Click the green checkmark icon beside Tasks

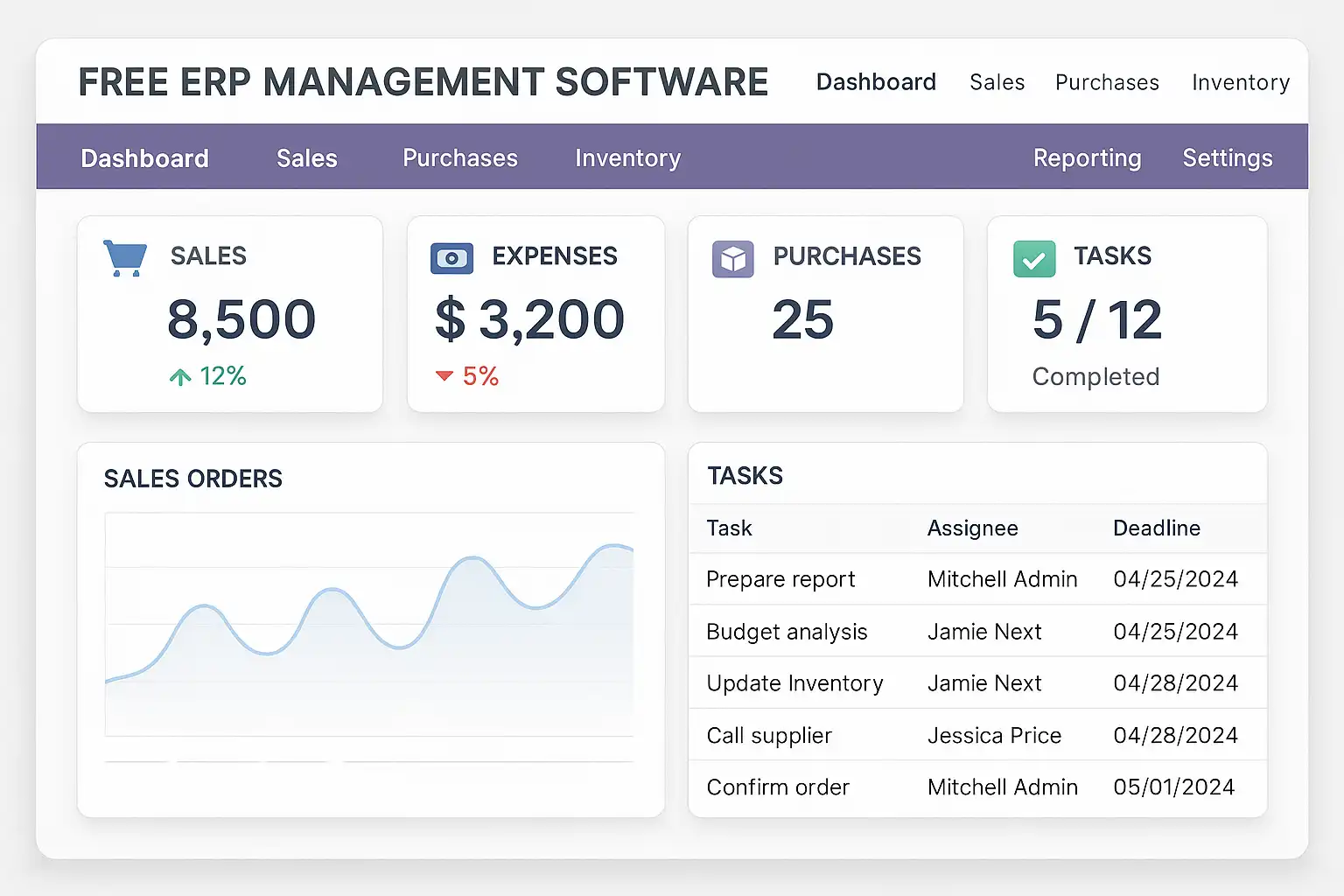[1033, 259]
